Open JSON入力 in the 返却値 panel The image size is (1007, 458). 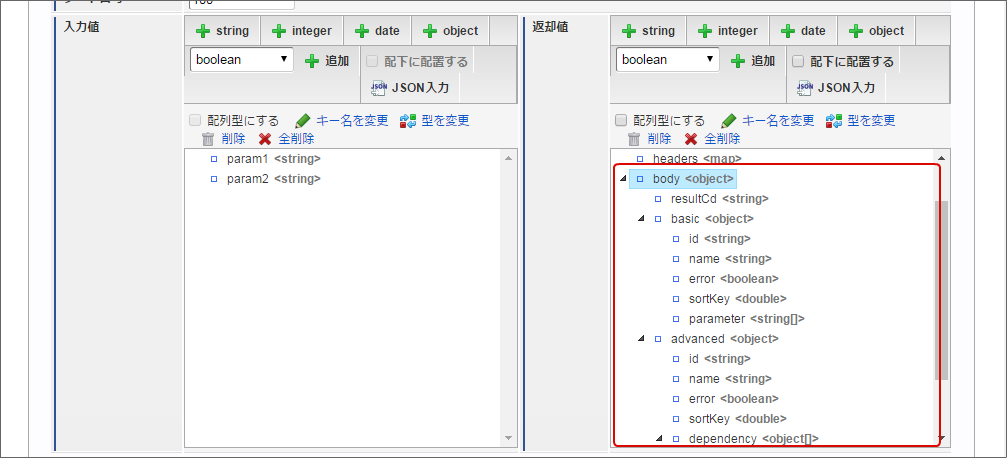point(836,87)
